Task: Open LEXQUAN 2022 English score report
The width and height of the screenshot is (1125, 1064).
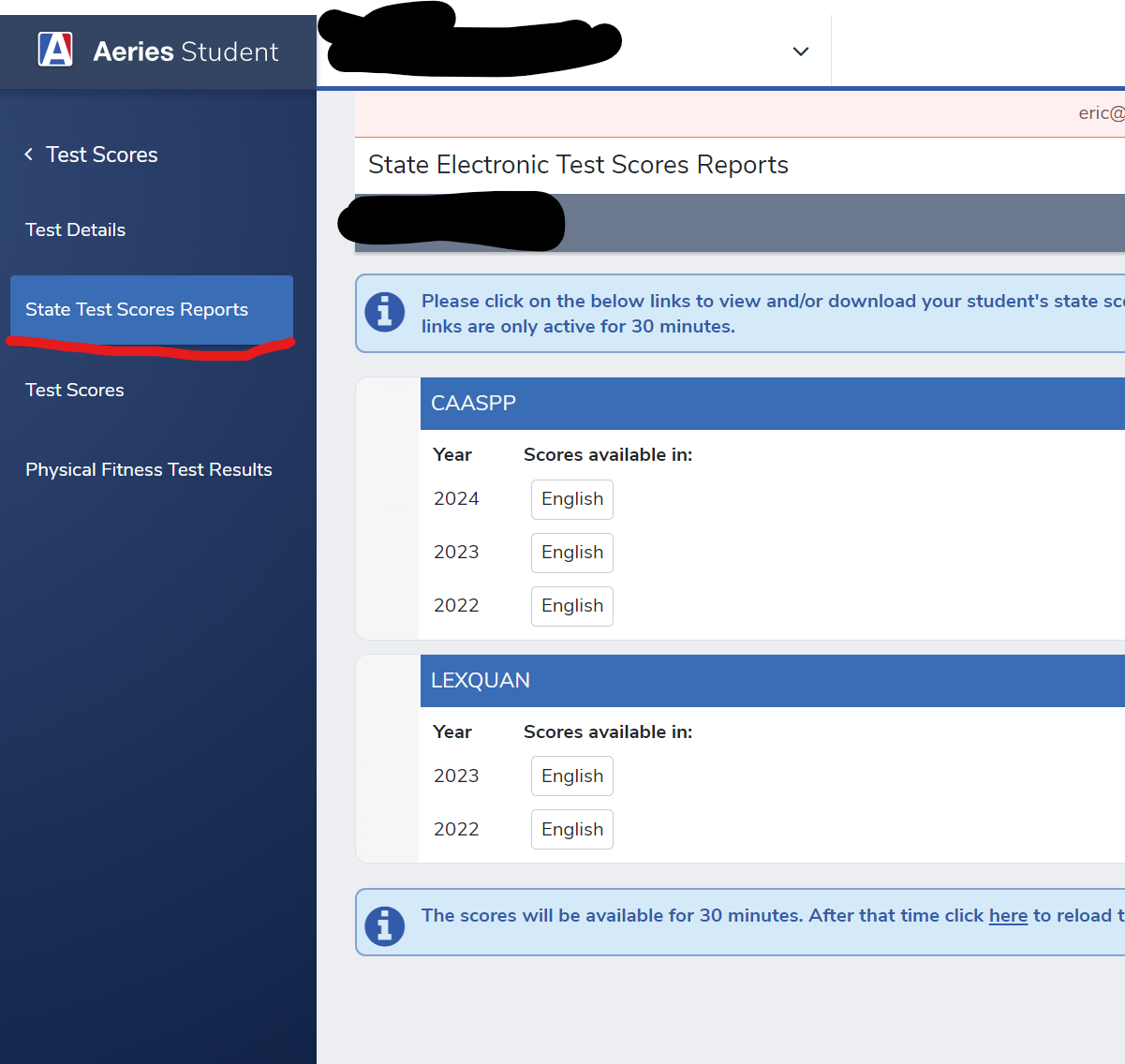Action: 572,830
